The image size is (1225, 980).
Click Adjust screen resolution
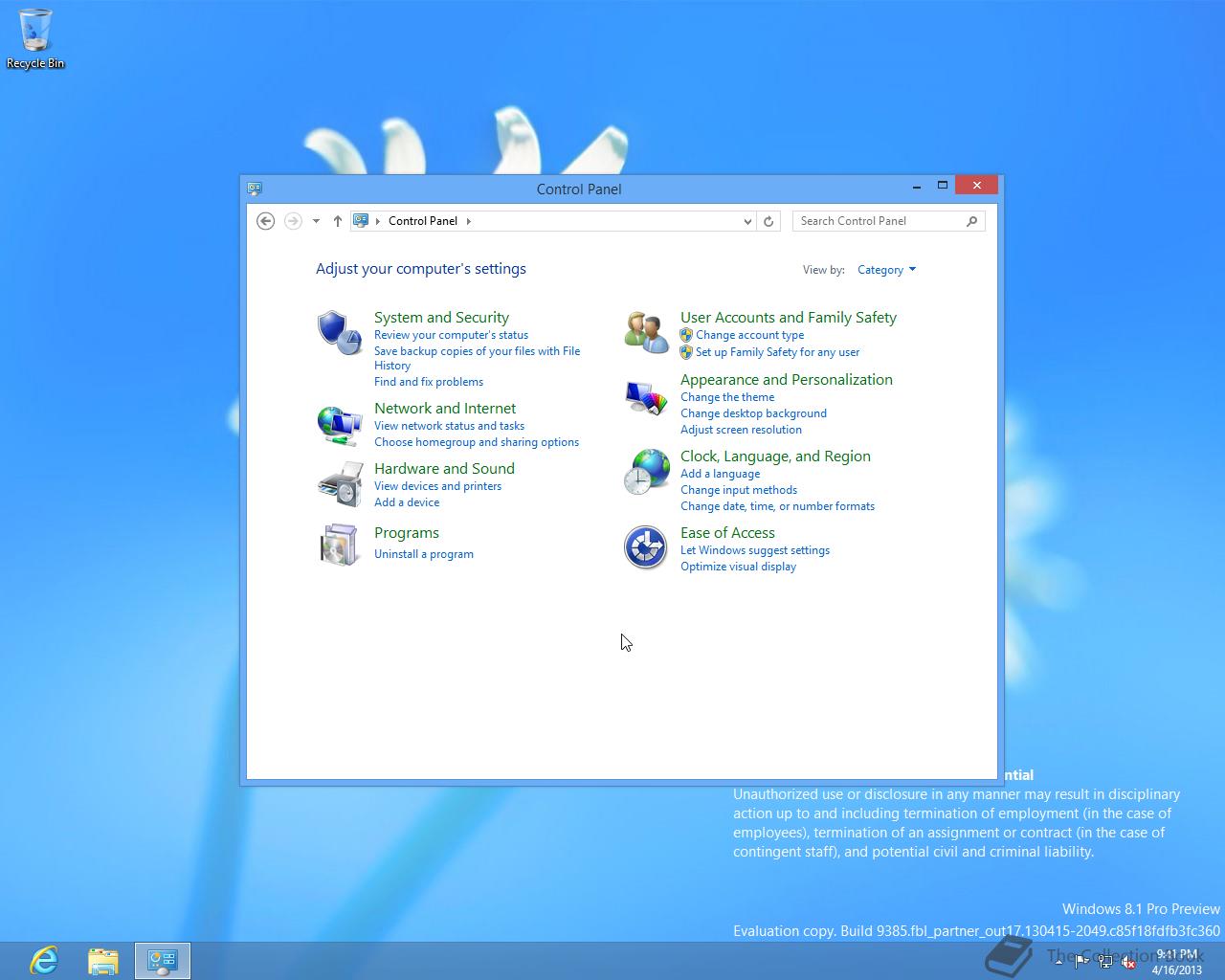(x=741, y=430)
